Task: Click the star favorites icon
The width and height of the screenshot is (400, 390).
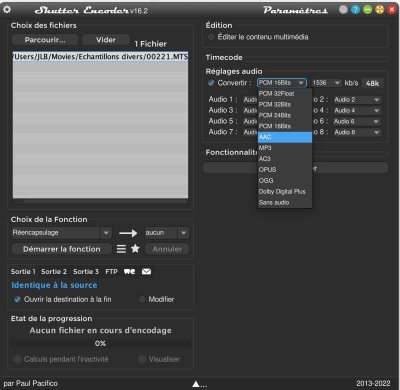Action: tap(135, 249)
